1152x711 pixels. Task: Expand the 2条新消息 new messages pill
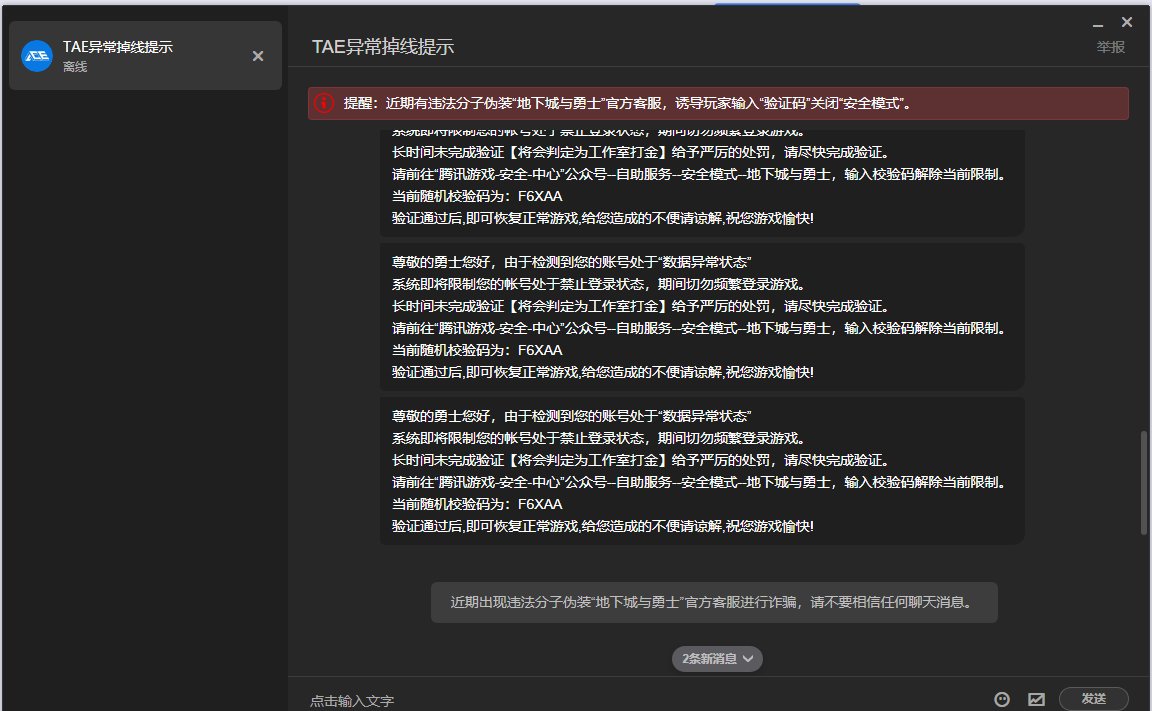717,658
